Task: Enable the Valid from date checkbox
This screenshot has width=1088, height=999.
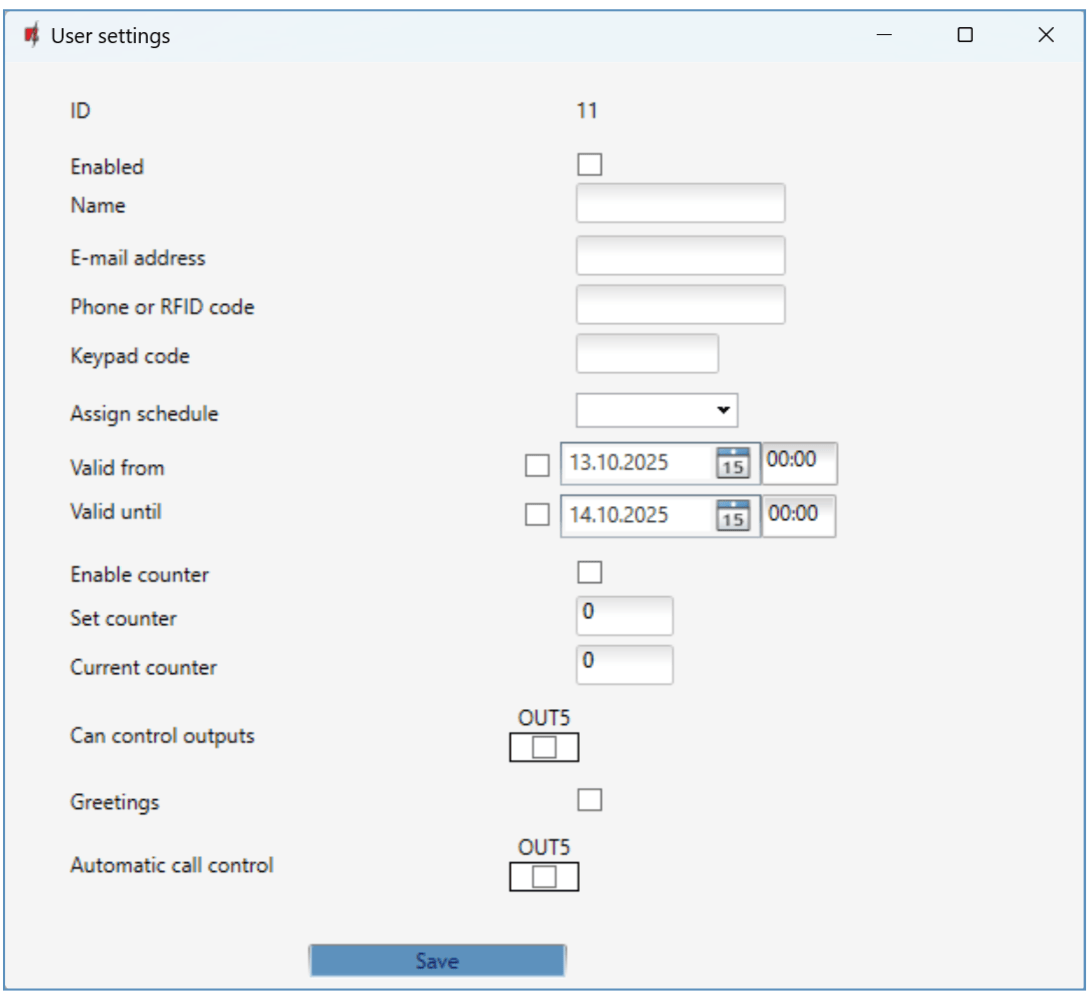Action: (537, 464)
